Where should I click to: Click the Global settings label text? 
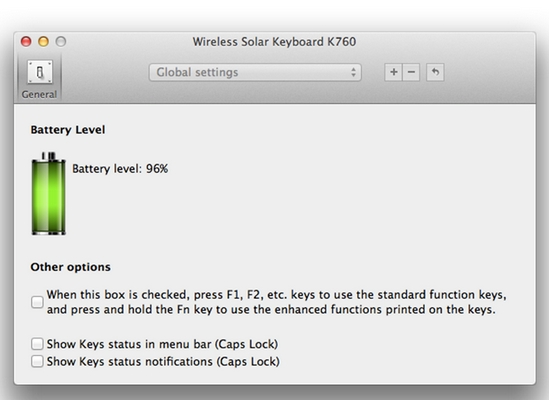click(197, 73)
